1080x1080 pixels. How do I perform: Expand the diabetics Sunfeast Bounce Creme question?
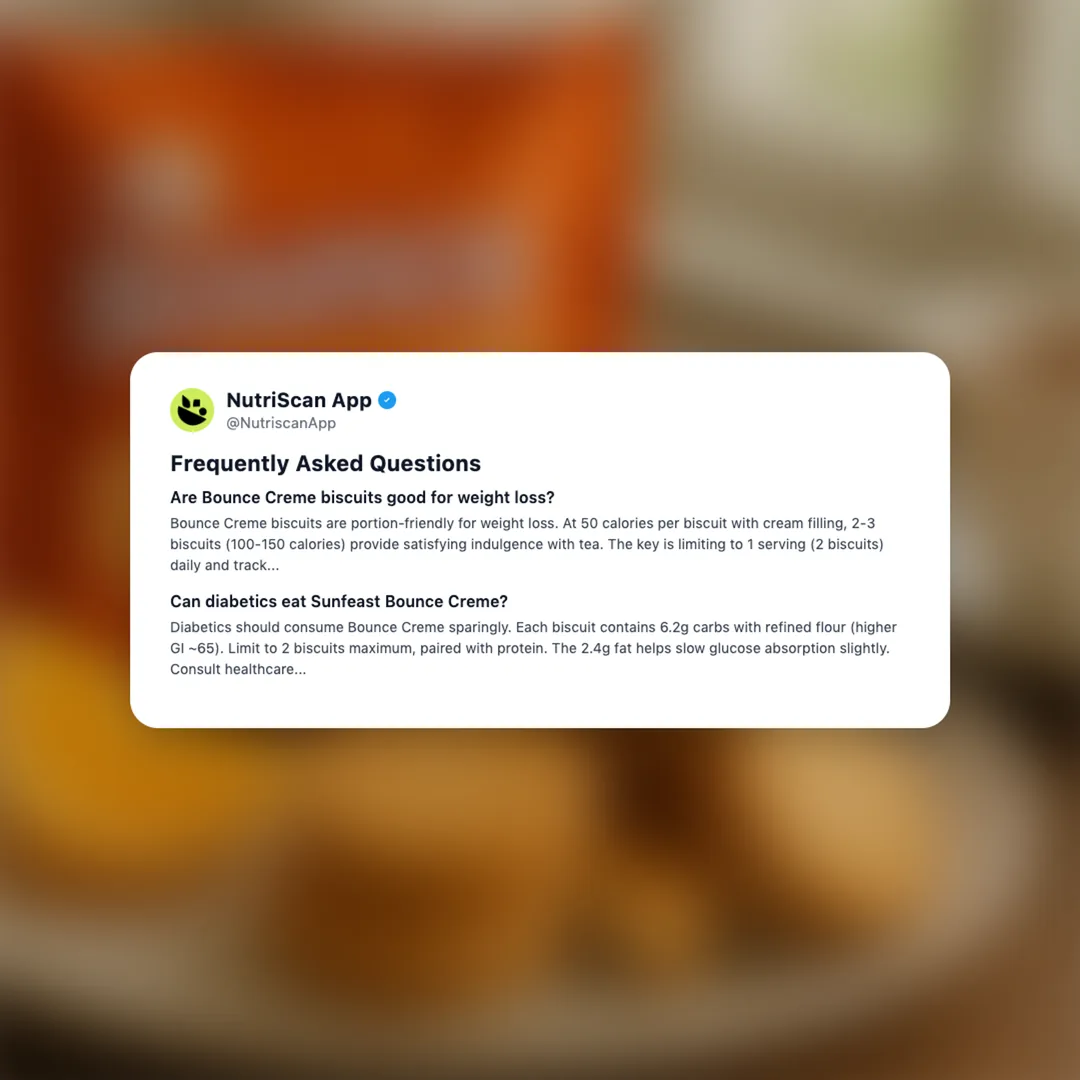pyautogui.click(x=339, y=601)
